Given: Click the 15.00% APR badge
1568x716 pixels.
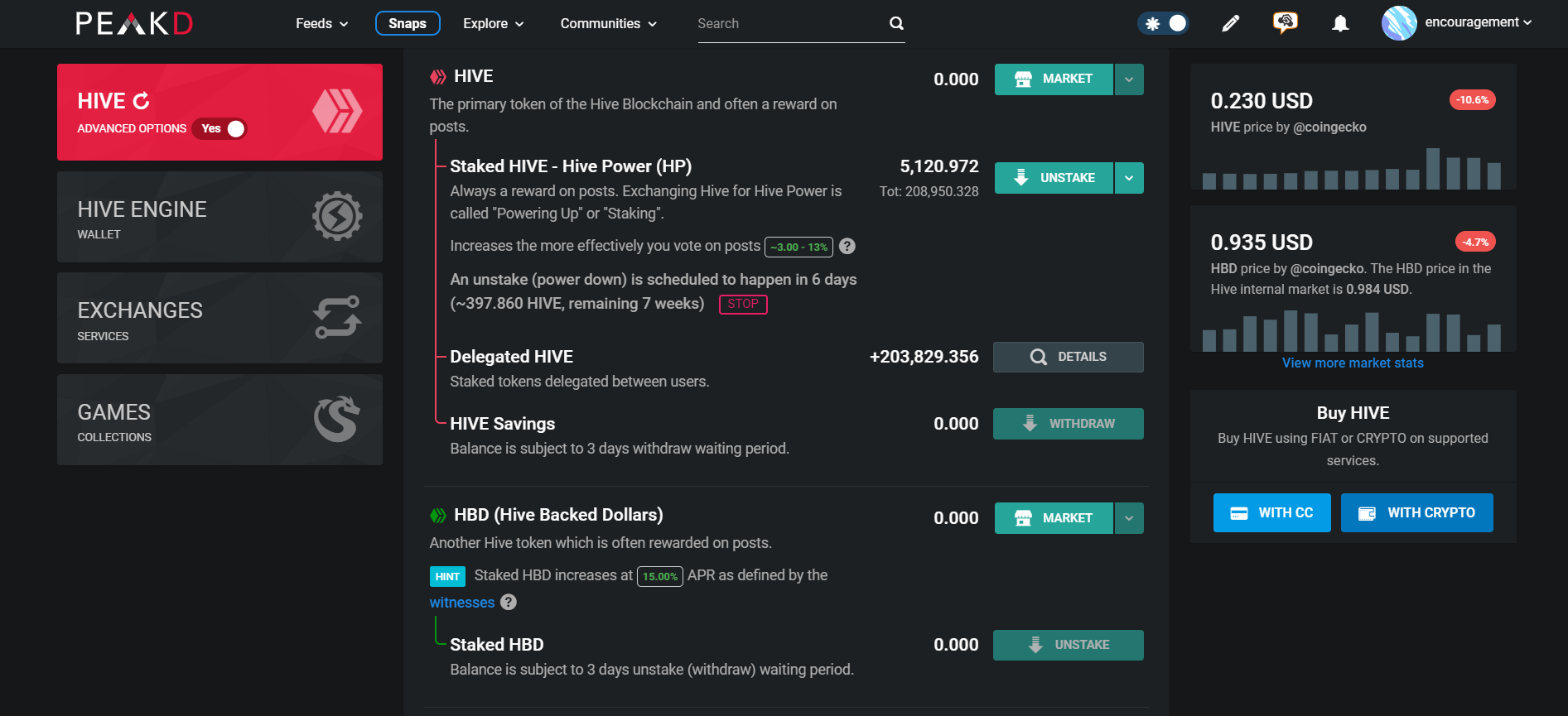Looking at the screenshot, I should (x=660, y=576).
